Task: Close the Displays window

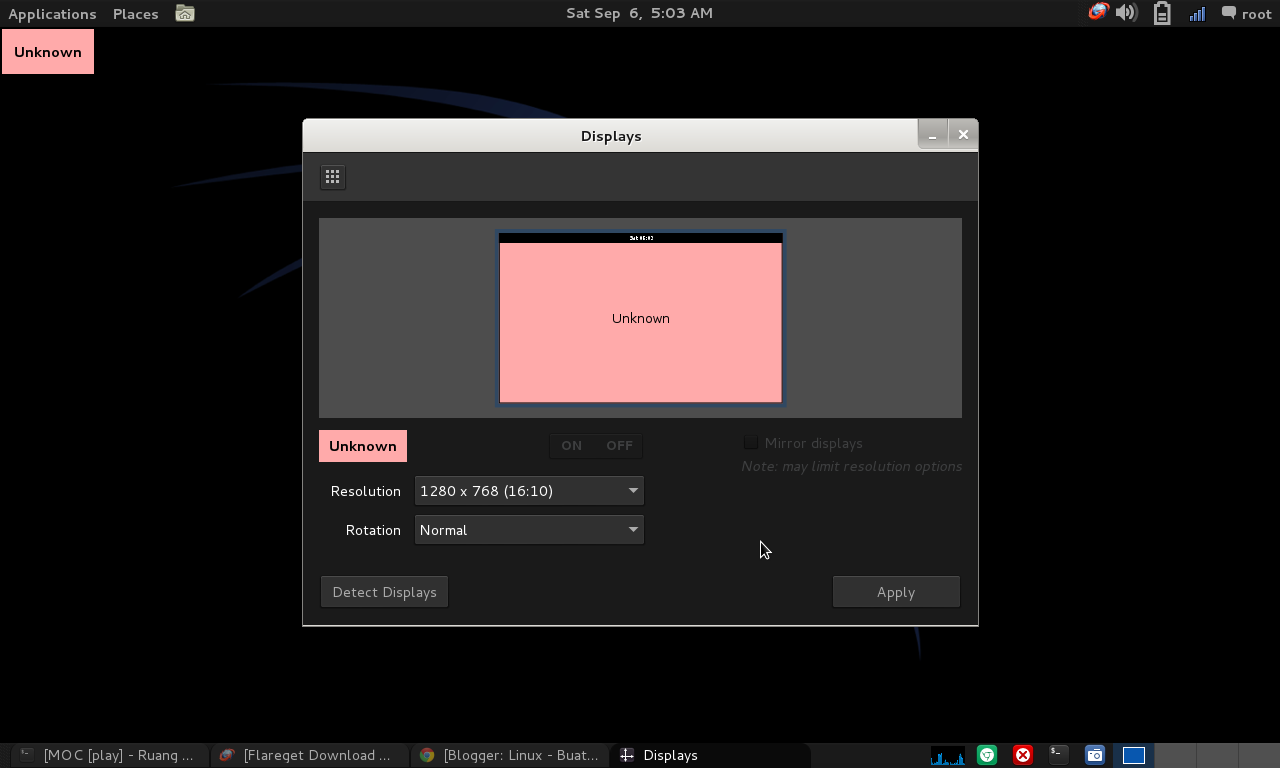Action: pyautogui.click(x=963, y=134)
